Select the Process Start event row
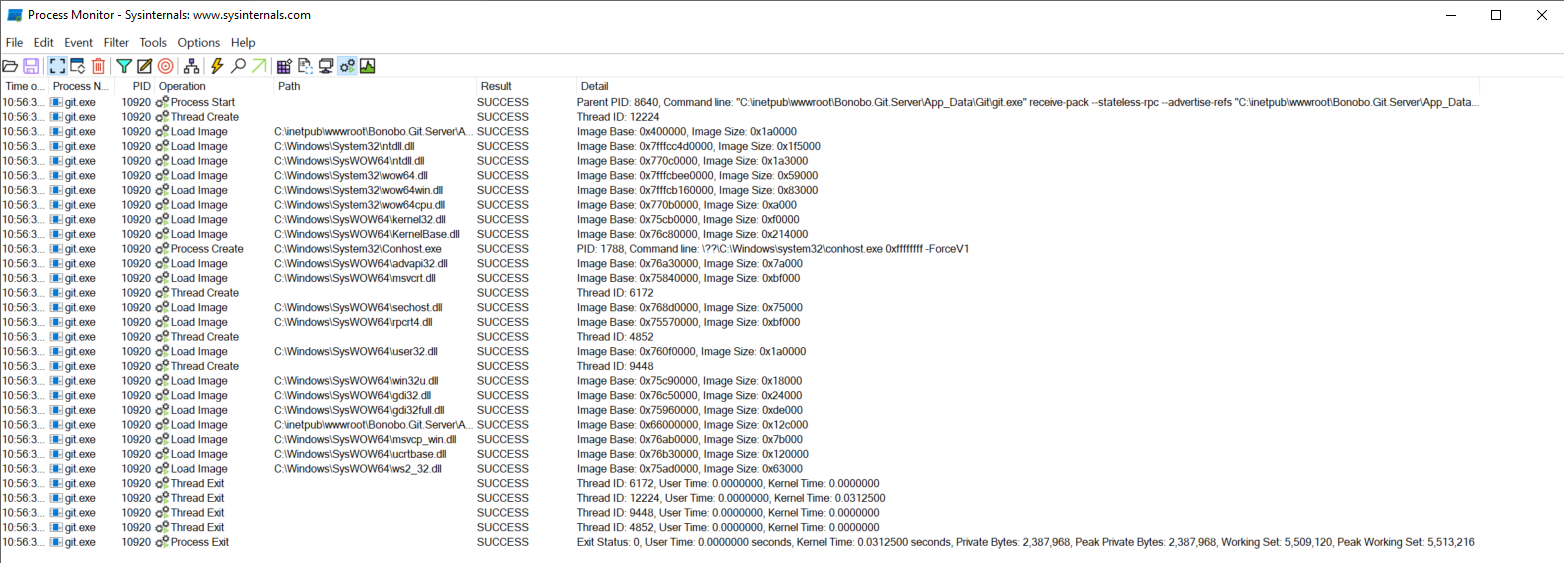1564x563 pixels. point(742,102)
